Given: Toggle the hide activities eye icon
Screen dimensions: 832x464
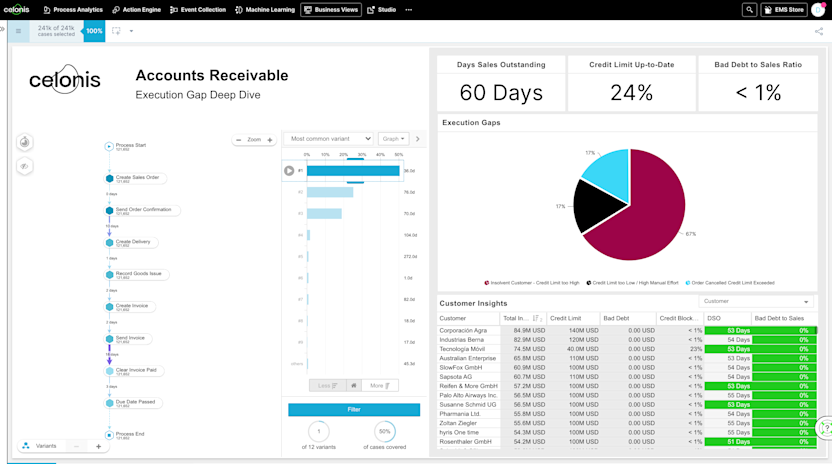Looking at the screenshot, I should 24,166.
